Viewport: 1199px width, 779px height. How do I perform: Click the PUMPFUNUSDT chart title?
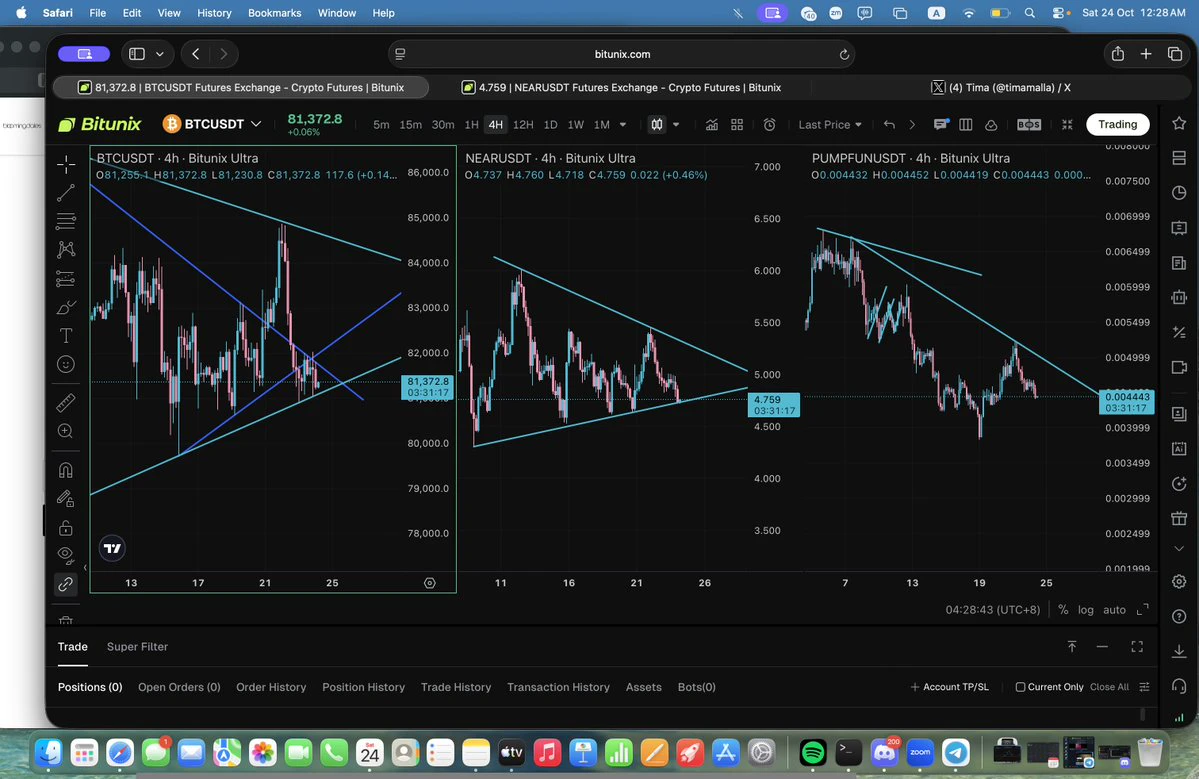[911, 158]
